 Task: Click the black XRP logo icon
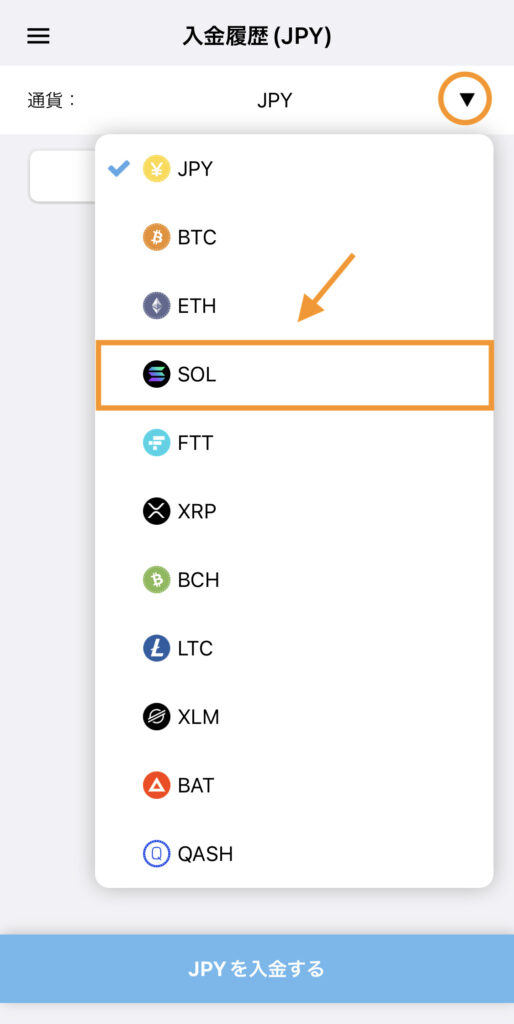156,511
